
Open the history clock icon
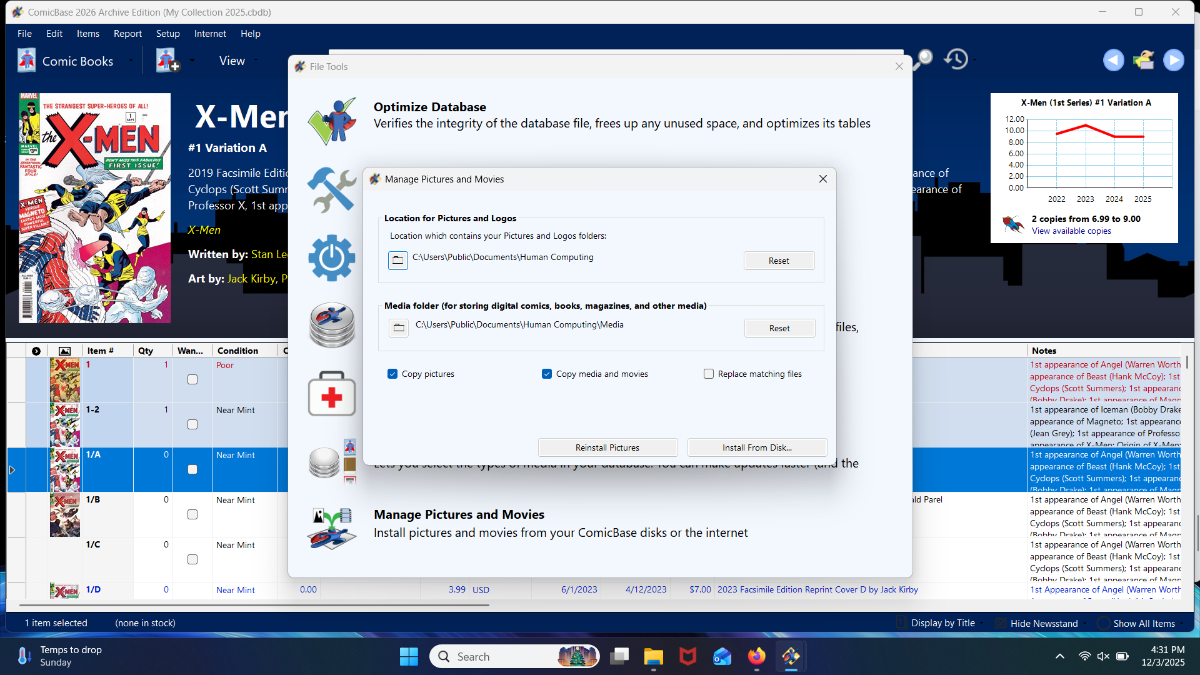[x=957, y=60]
